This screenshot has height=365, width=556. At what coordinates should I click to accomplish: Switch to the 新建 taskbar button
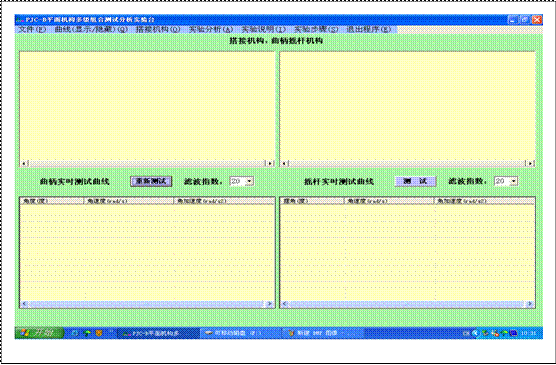tap(323, 333)
